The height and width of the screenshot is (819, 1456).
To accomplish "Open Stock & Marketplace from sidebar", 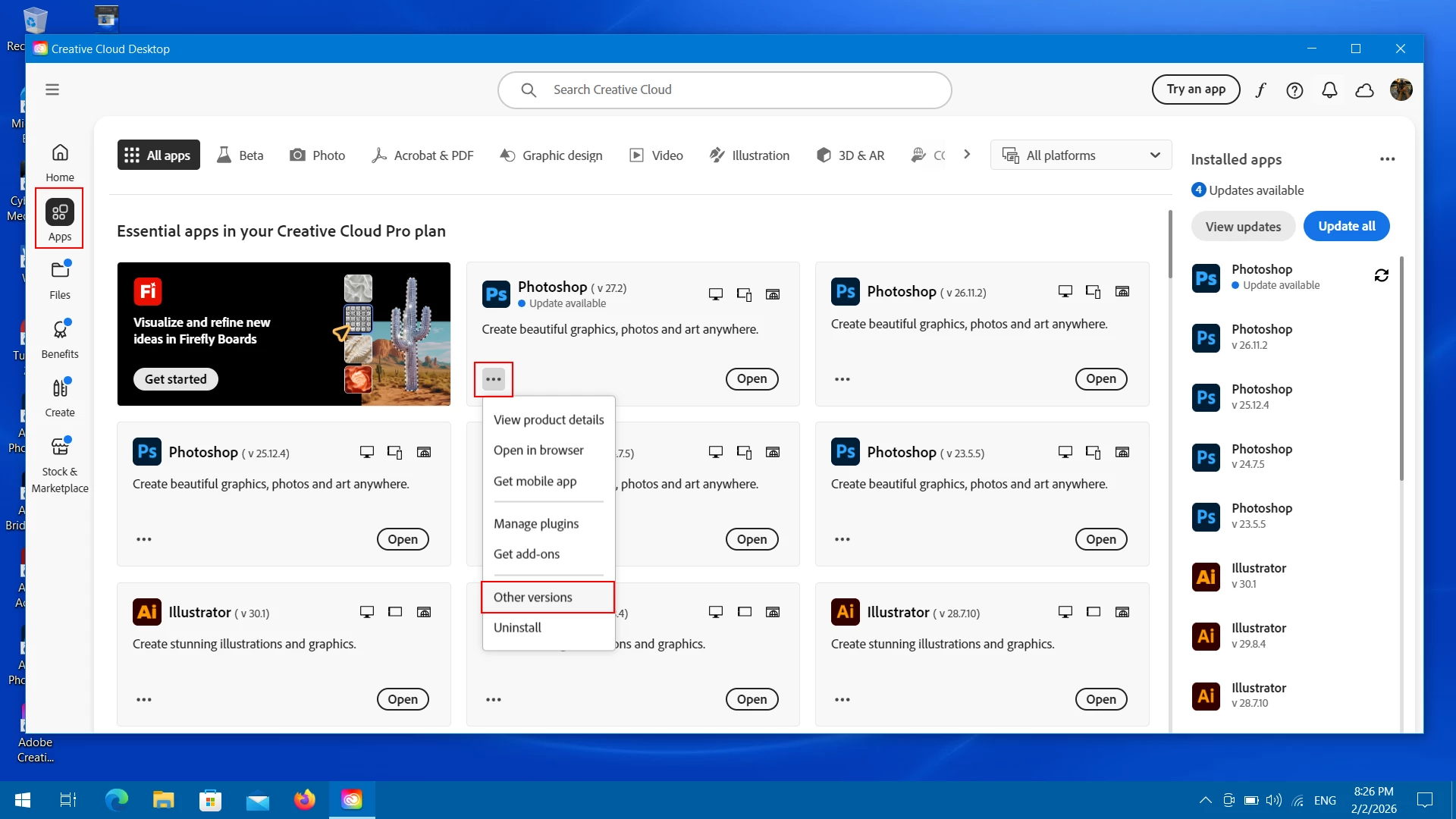I will 60,465.
